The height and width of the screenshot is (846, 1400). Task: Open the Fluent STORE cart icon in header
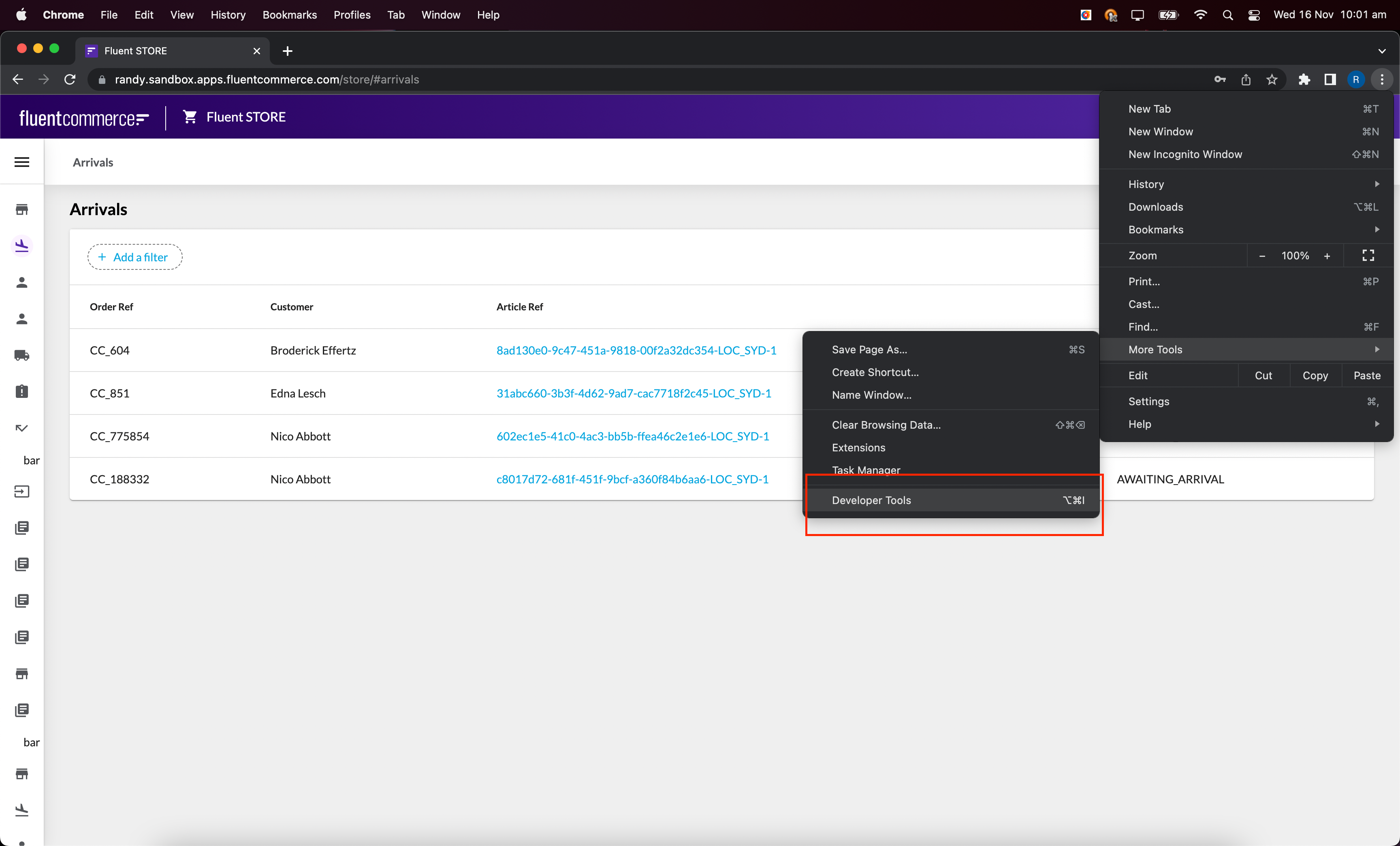[x=190, y=116]
